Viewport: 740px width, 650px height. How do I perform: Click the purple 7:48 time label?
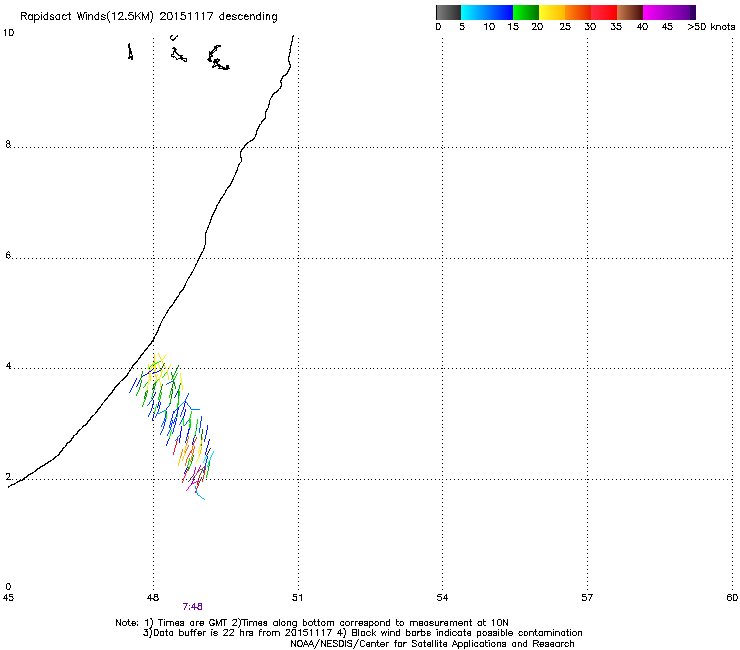(x=193, y=607)
